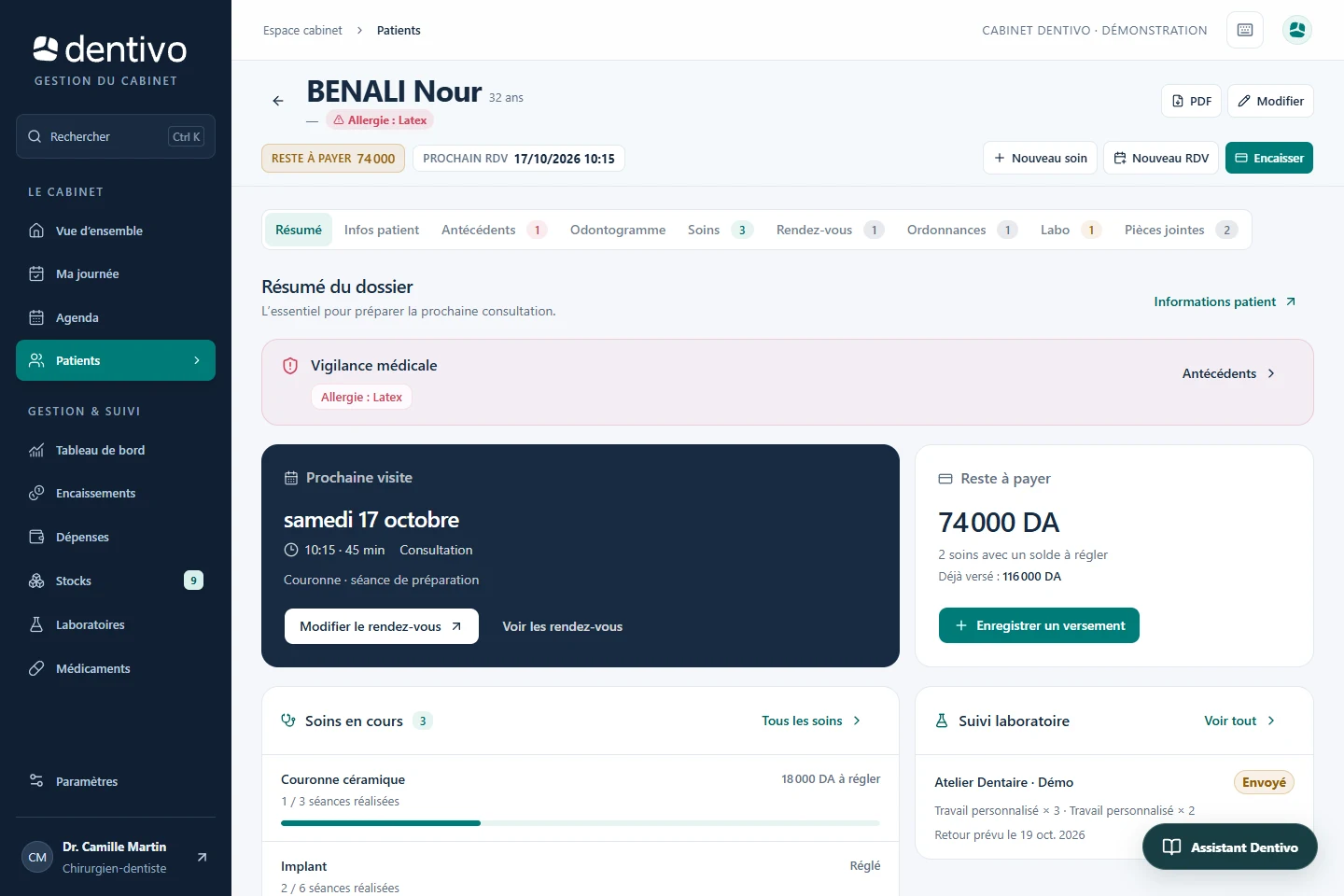Open the Informations patient link

click(x=1225, y=301)
